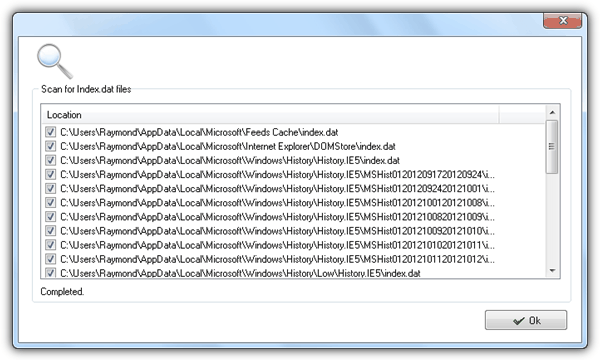The image size is (600, 360).
Task: Click the magnifying glass scan icon
Action: click(x=55, y=61)
